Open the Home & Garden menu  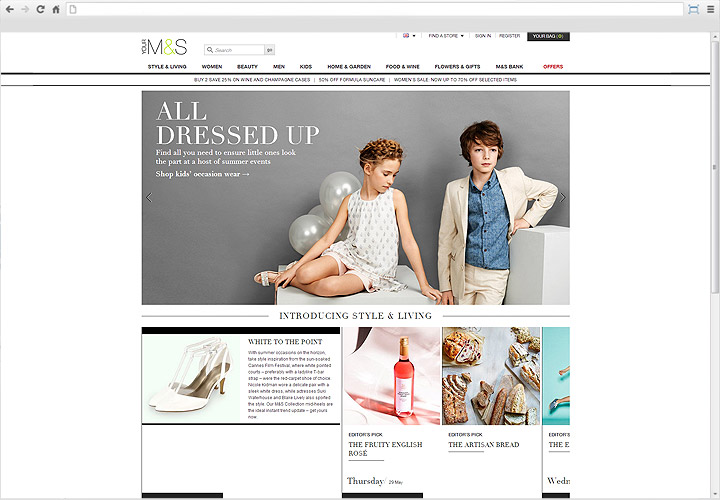(x=349, y=67)
